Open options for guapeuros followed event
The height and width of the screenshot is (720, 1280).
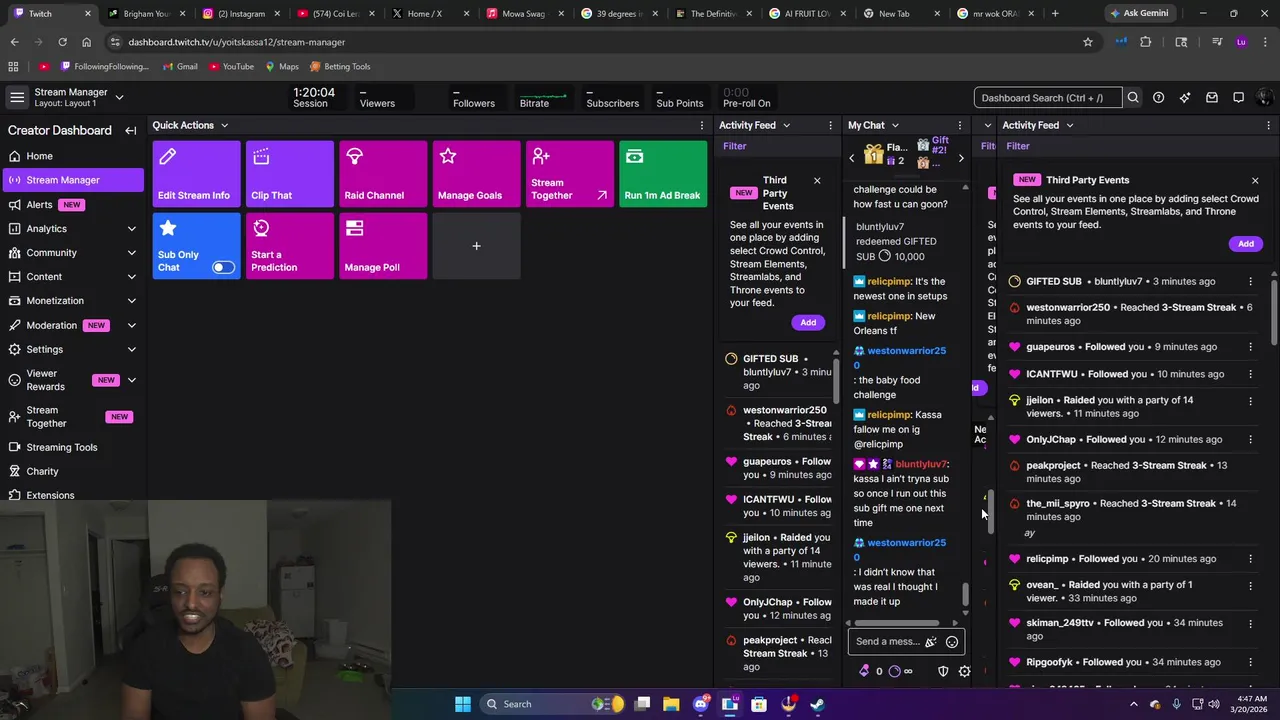coord(1250,347)
